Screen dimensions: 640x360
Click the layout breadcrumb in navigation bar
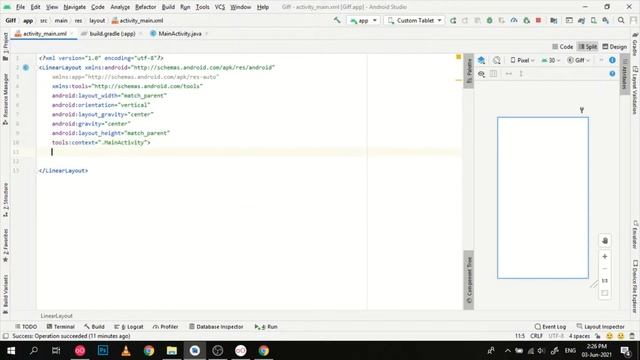point(97,20)
